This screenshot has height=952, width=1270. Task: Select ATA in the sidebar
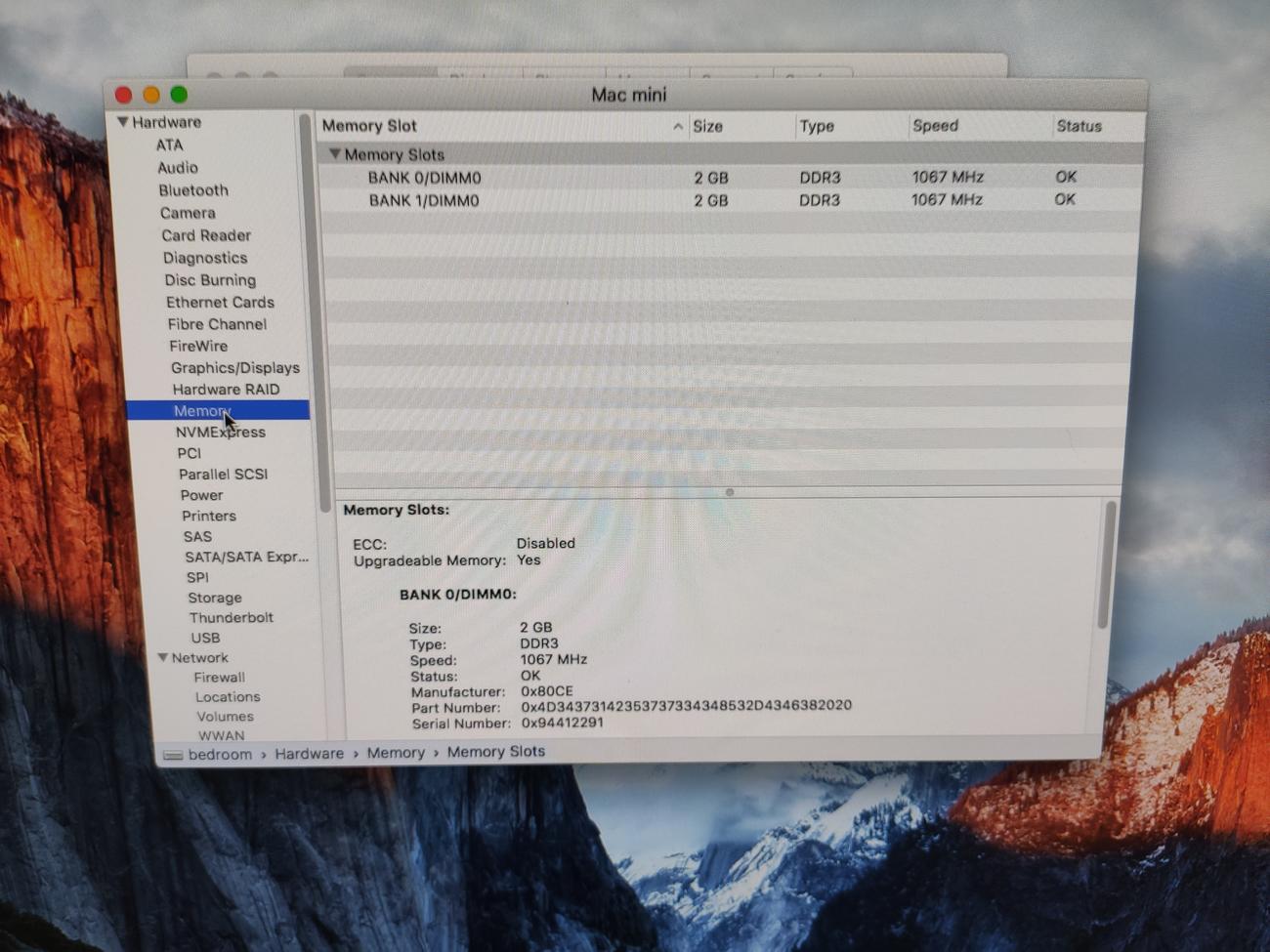click(169, 145)
